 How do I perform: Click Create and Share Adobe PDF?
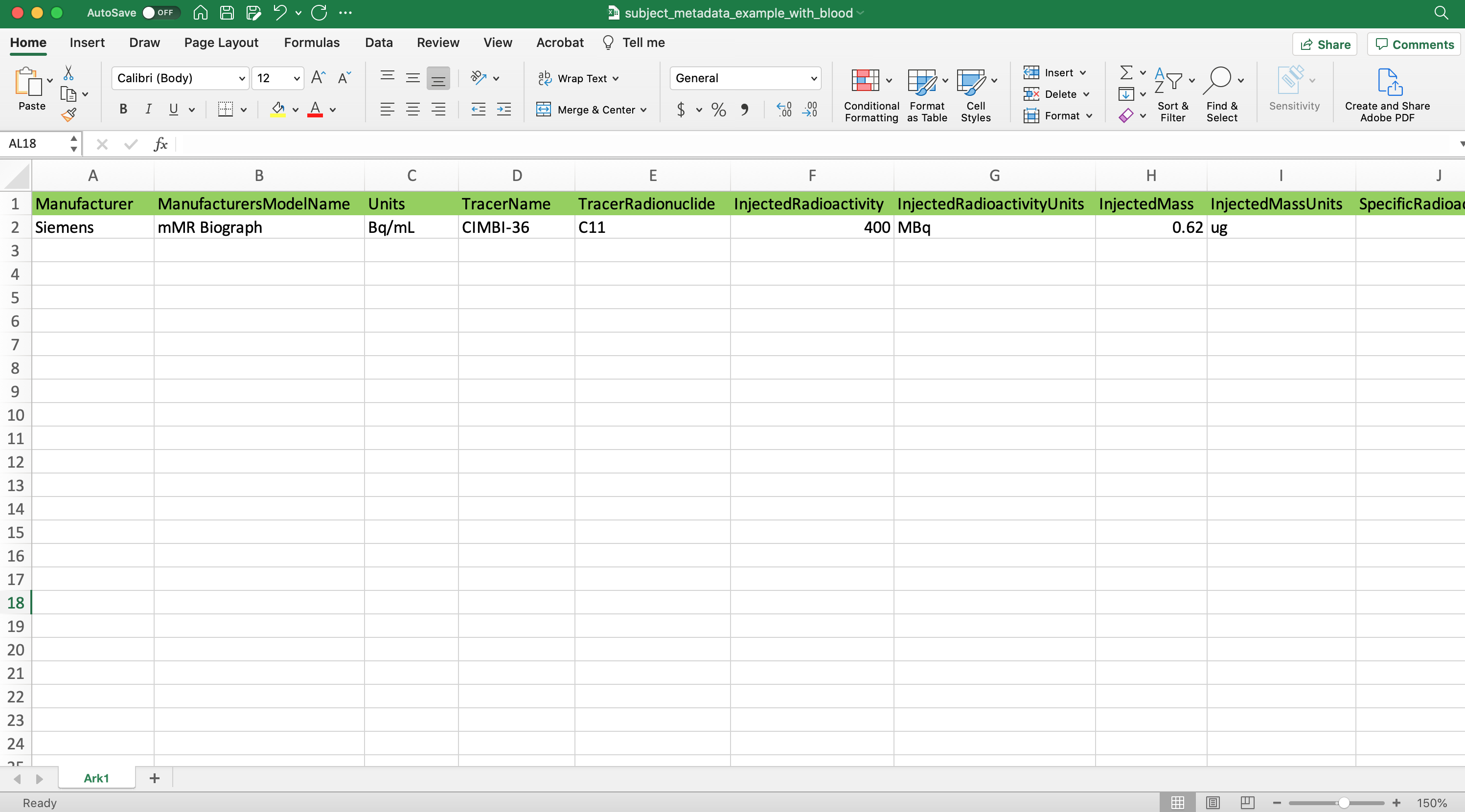(1388, 94)
